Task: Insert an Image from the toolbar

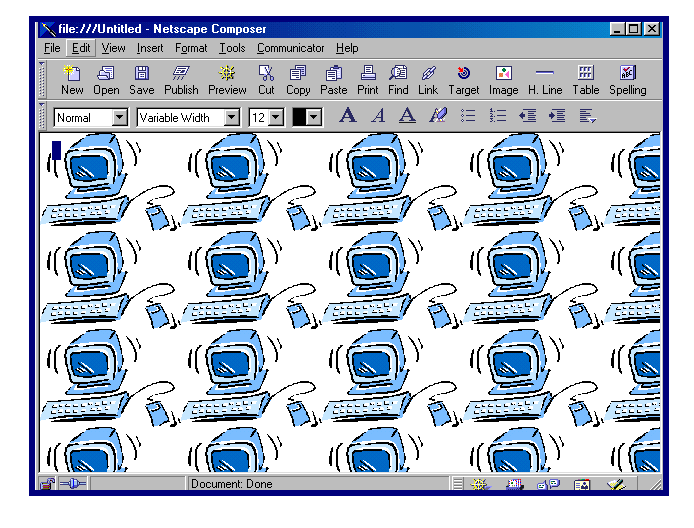Action: click(x=504, y=79)
